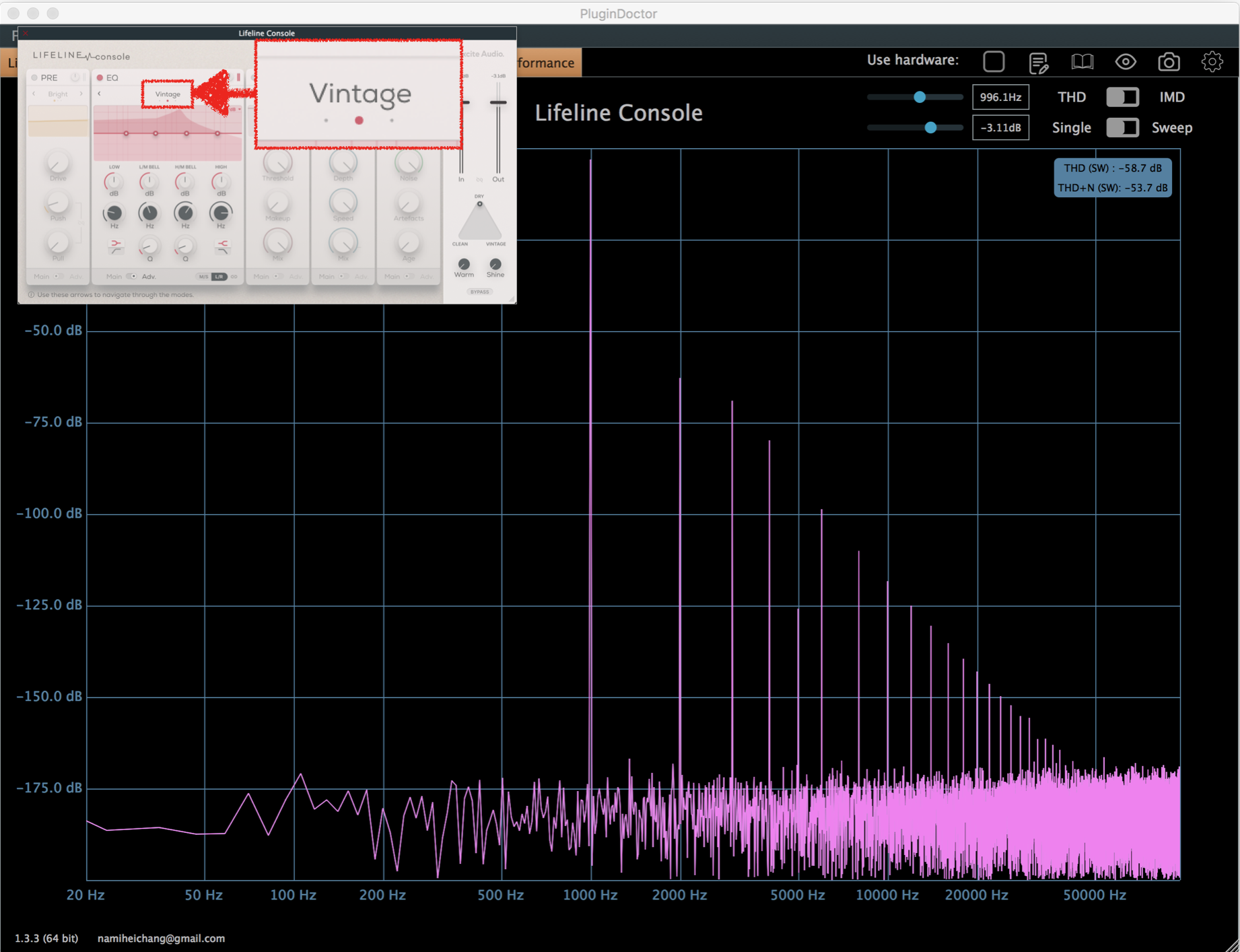Image resolution: width=1240 pixels, height=952 pixels.
Task: Click the LOW band dB gain knob
Action: click(114, 181)
